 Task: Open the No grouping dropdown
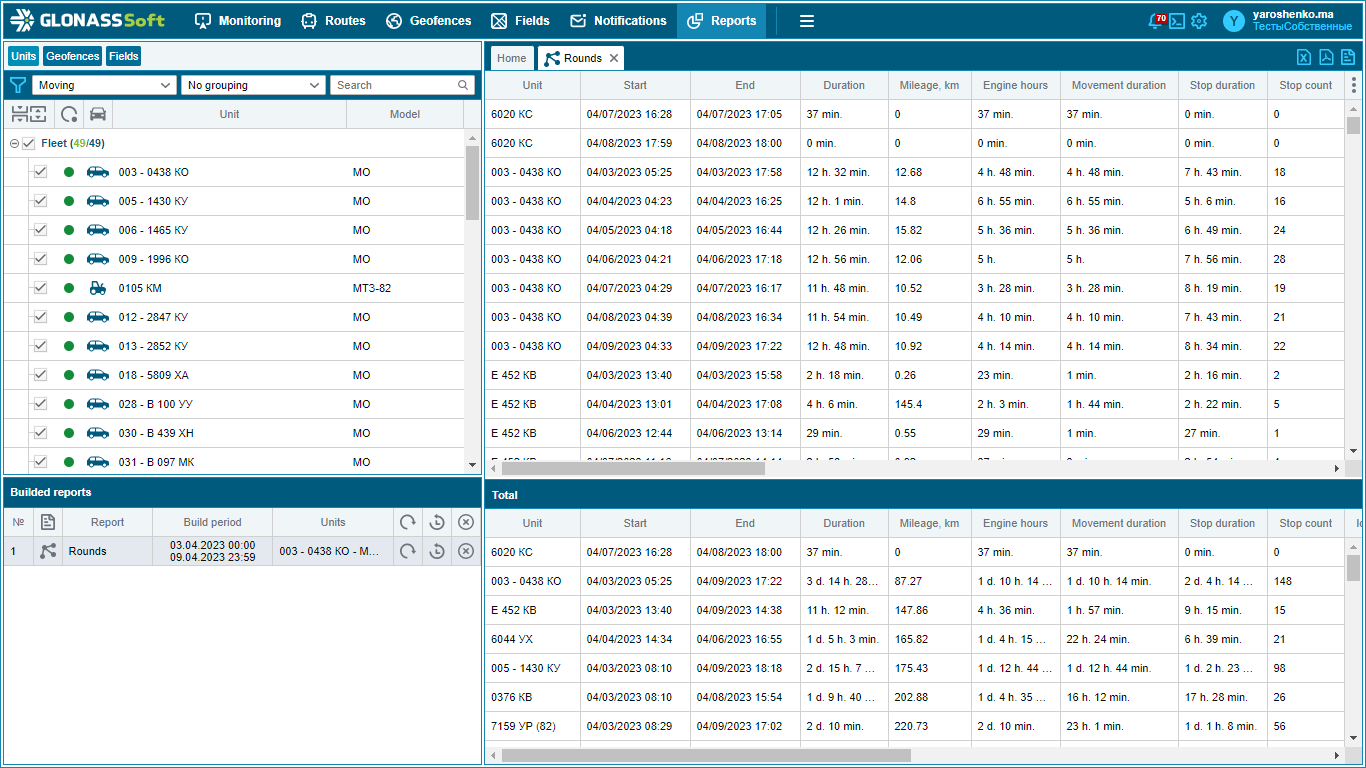pos(254,85)
